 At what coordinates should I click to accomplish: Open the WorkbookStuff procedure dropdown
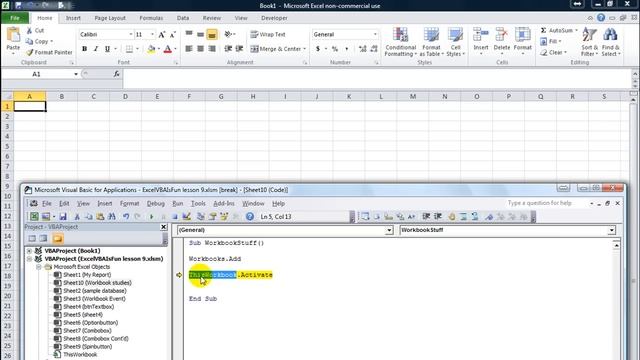(x=611, y=230)
